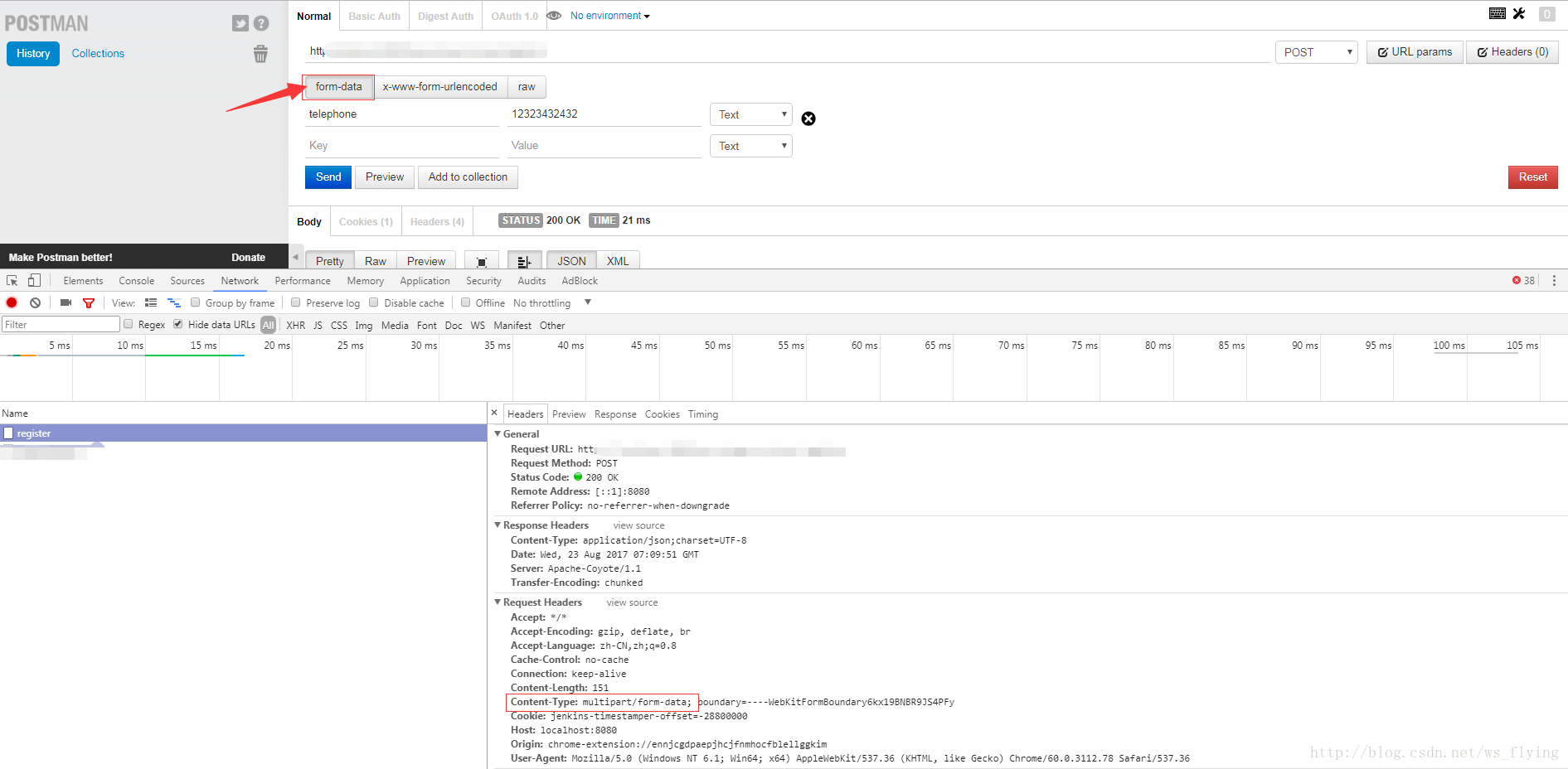Screen dimensions: 1568x769
Task: Open the Collections tab
Action: coord(98,53)
